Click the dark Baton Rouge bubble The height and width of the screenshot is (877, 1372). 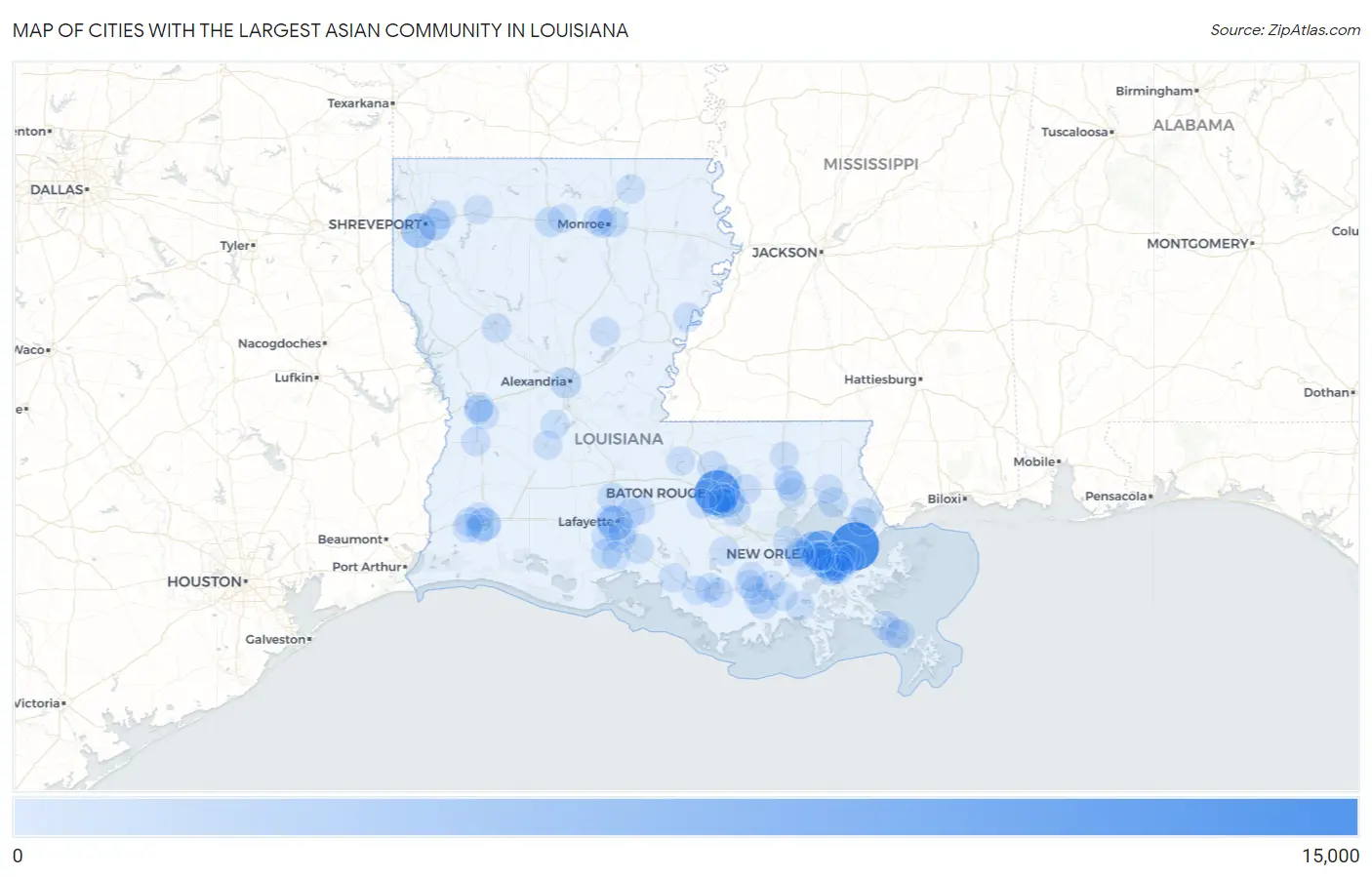point(717,491)
